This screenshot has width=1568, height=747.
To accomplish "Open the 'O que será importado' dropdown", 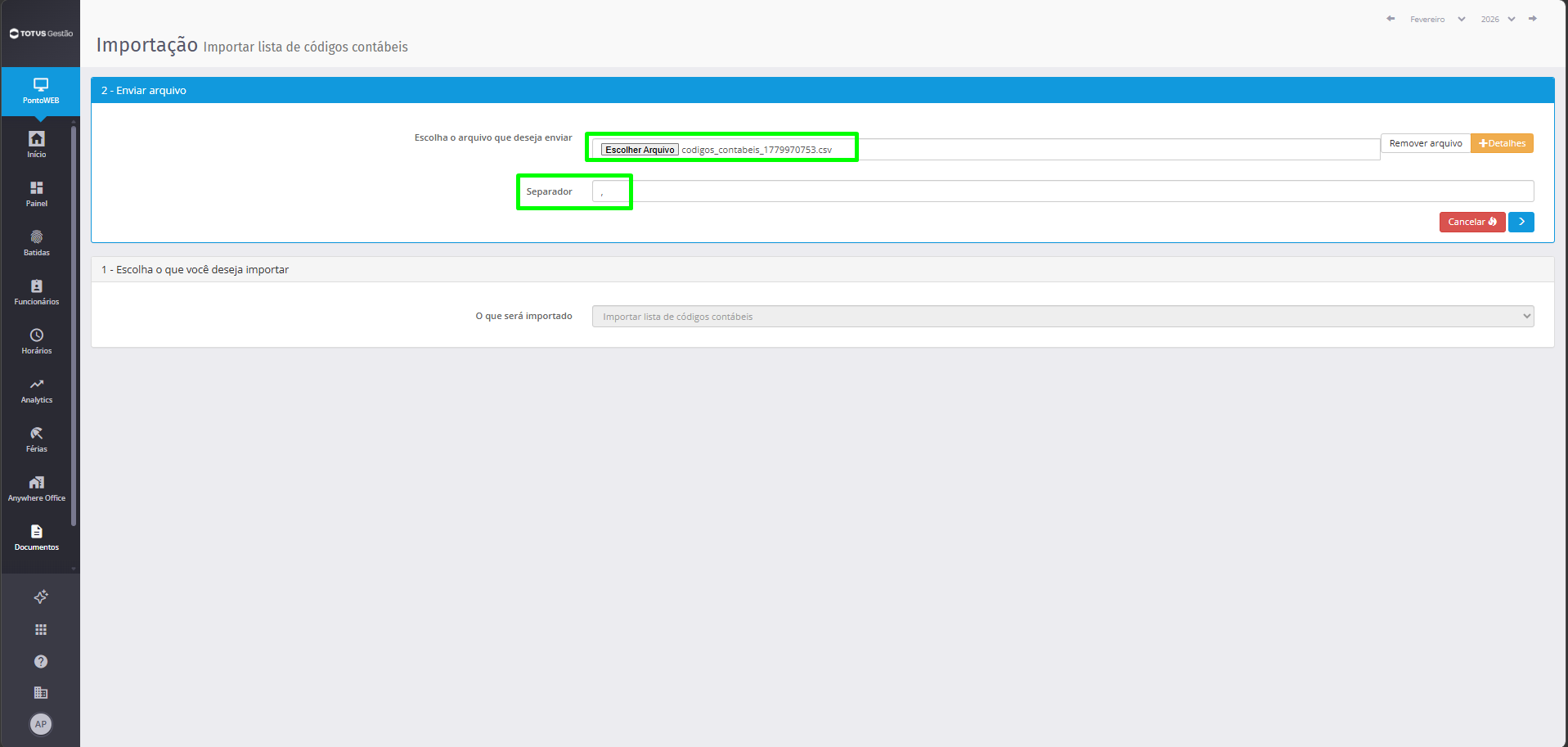I will (1063, 317).
